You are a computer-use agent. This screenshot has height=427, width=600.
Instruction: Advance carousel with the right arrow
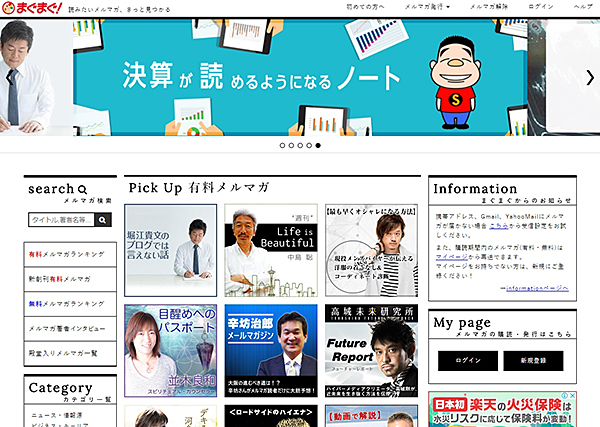click(590, 77)
